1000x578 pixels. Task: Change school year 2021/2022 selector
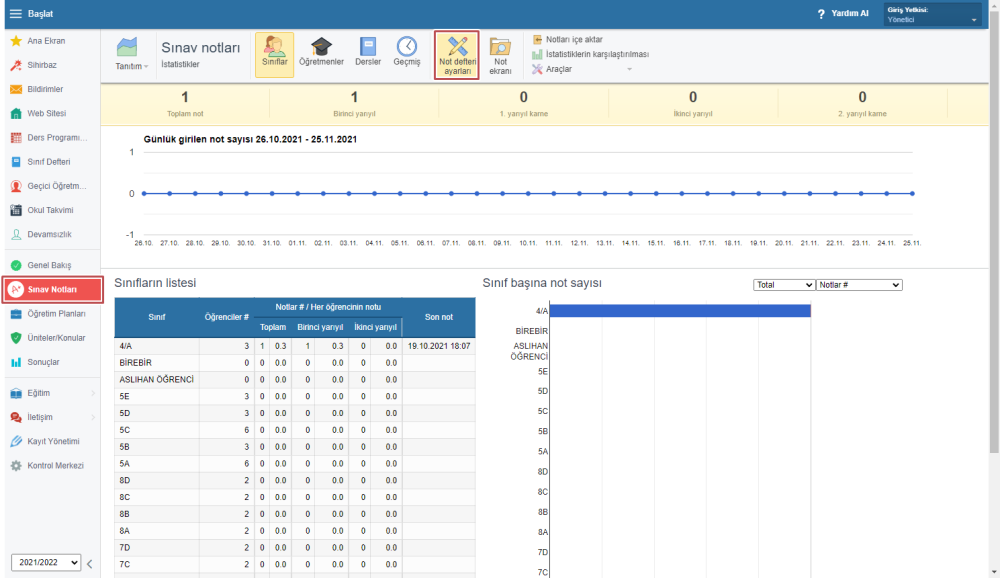46,563
